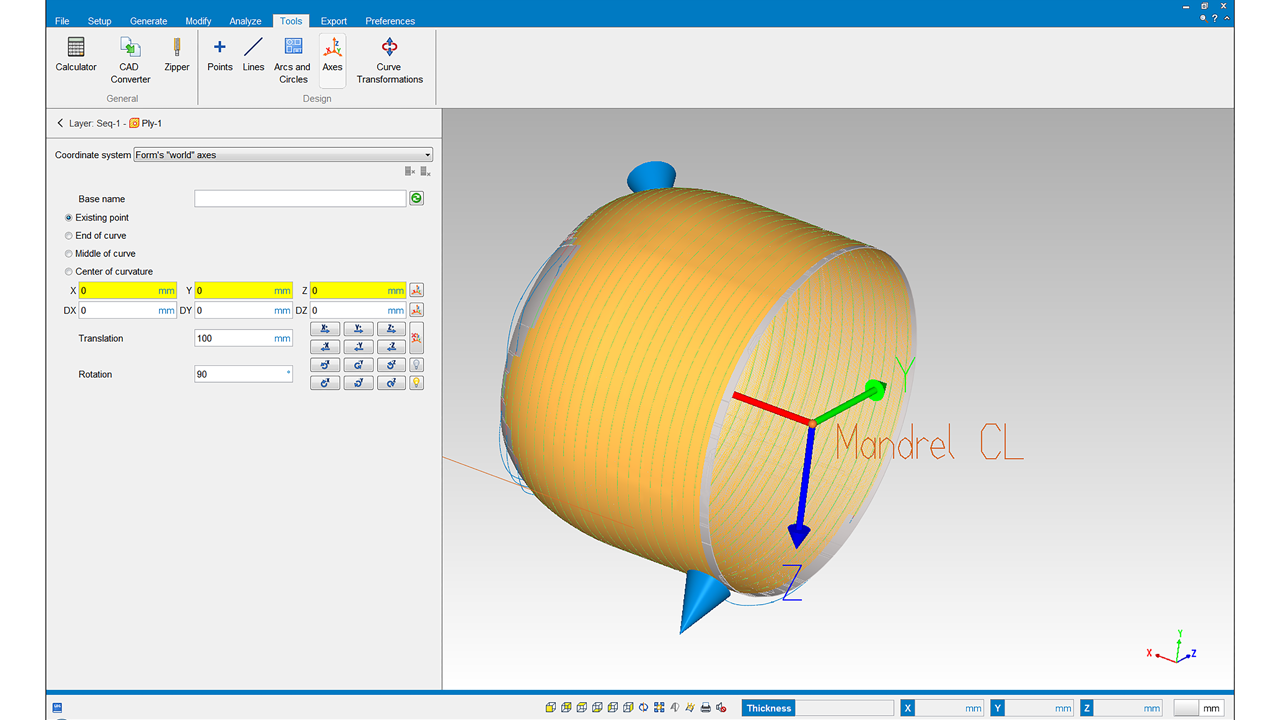Click the lit yellow lightbulb button
Image resolution: width=1280 pixels, height=720 pixels.
click(x=416, y=383)
